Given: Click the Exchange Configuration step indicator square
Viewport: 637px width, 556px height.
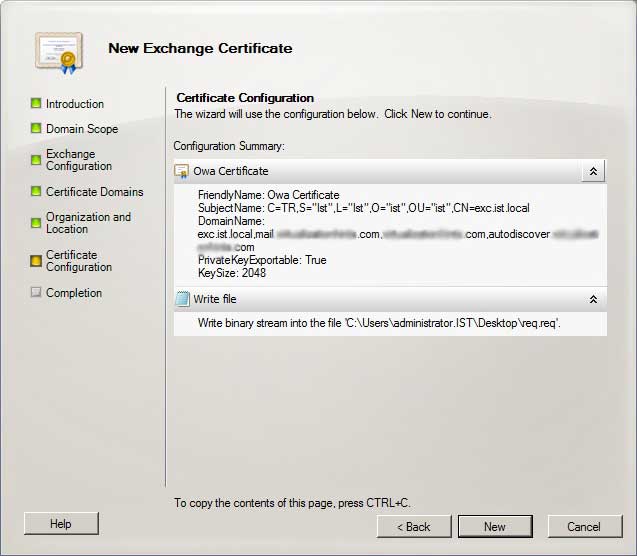Looking at the screenshot, I should (x=36, y=160).
